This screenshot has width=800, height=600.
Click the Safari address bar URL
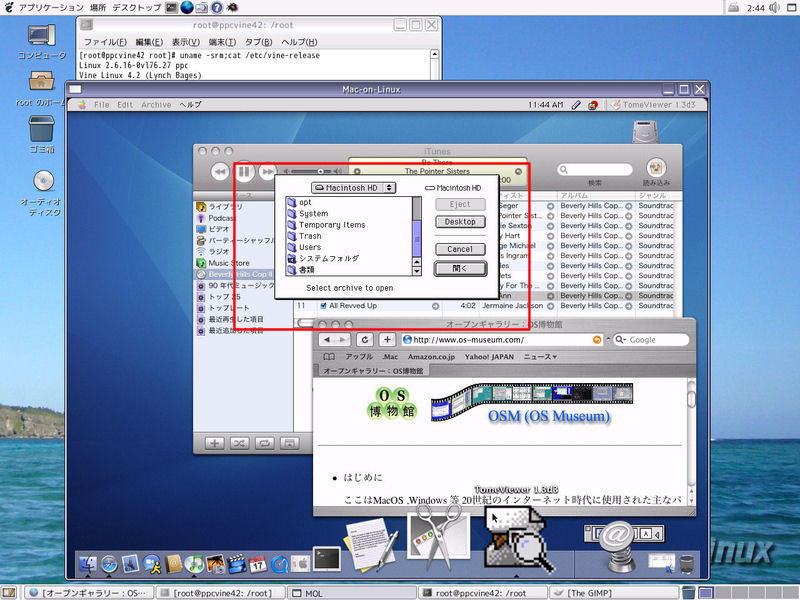click(503, 340)
